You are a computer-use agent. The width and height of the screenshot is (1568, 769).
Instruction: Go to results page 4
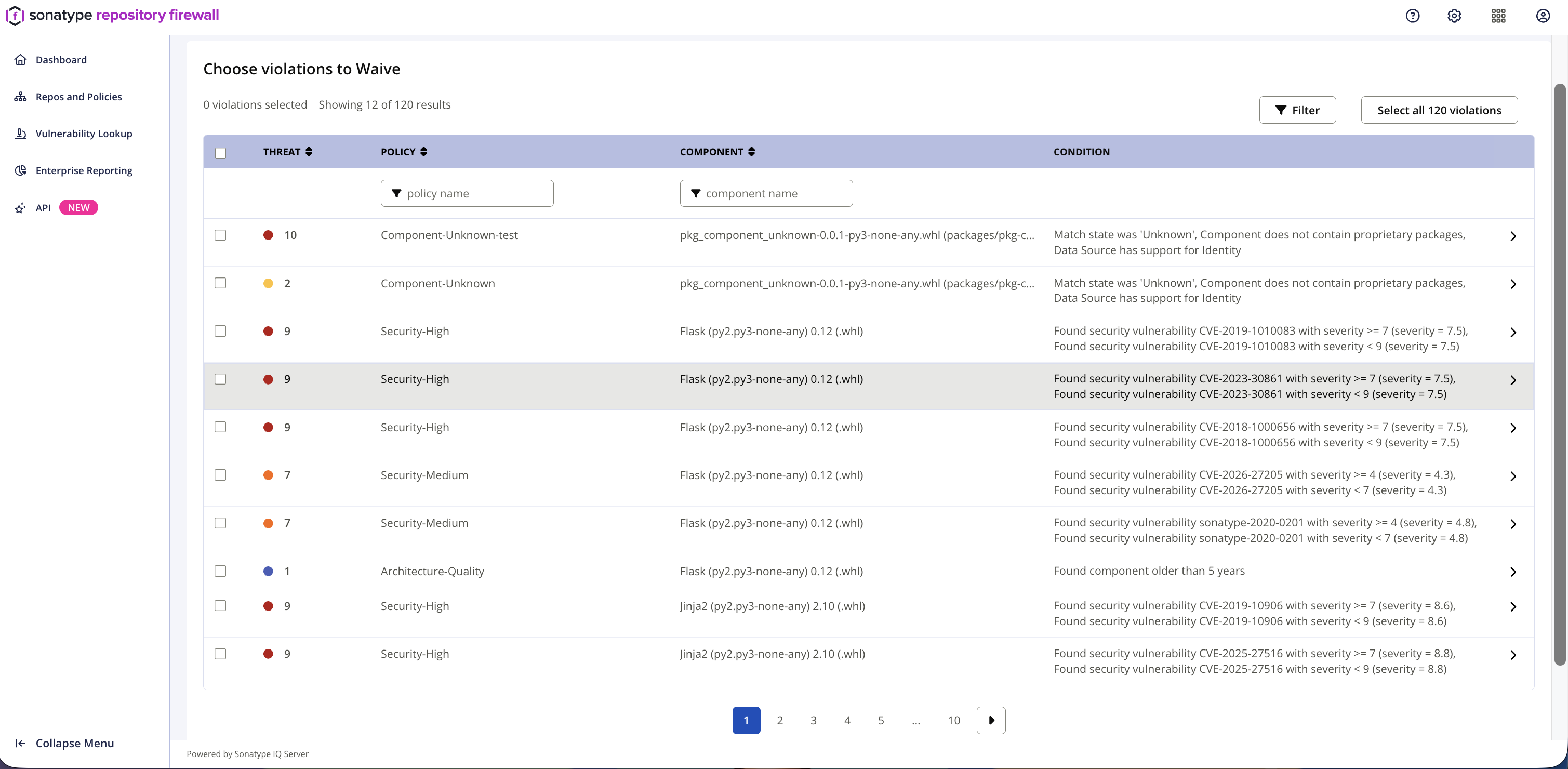coord(847,720)
